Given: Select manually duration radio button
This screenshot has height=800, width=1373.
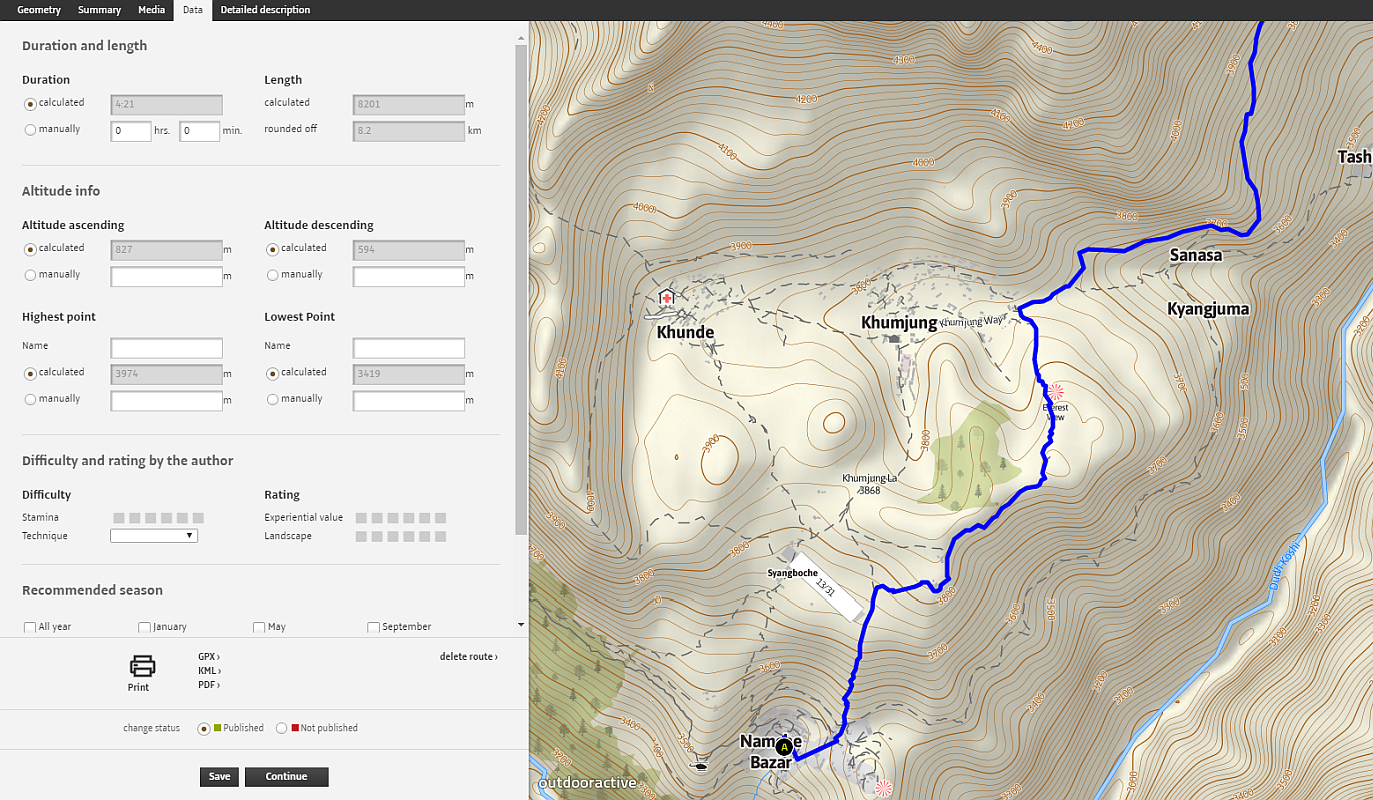Looking at the screenshot, I should 30,130.
